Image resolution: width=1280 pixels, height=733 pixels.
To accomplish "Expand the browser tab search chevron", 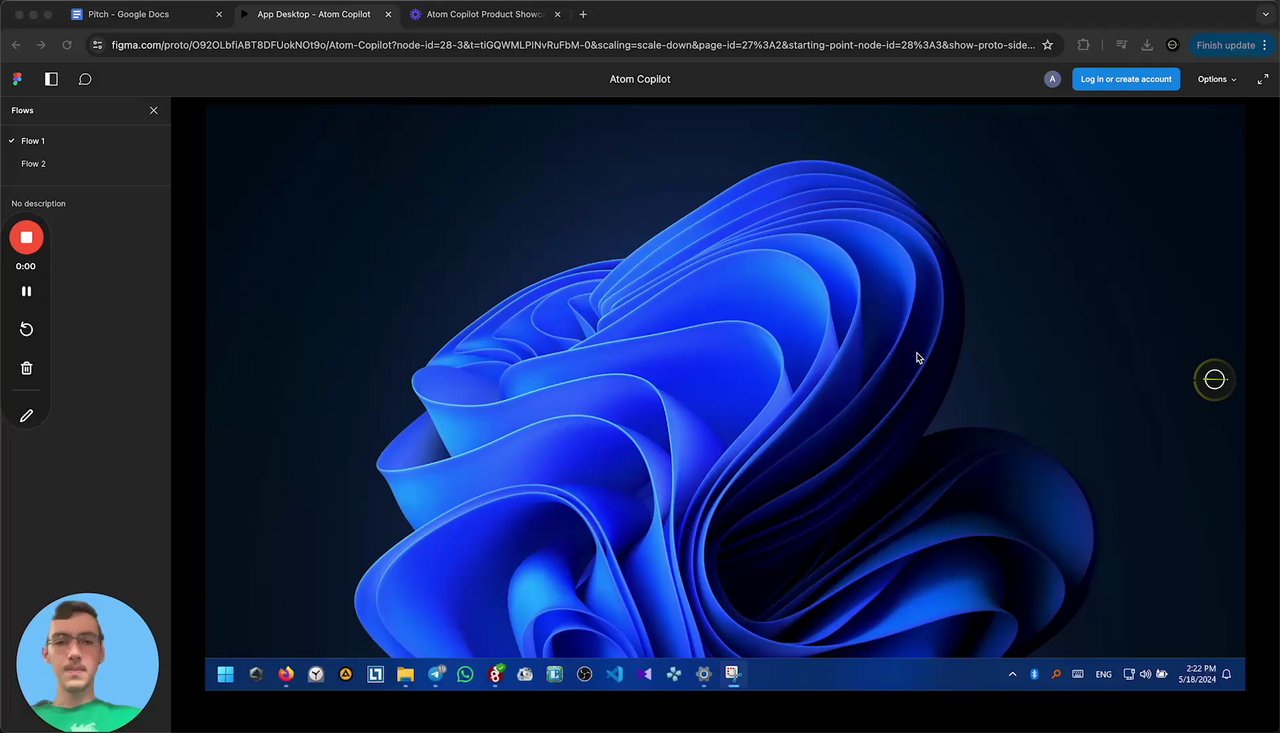I will (x=1266, y=15).
